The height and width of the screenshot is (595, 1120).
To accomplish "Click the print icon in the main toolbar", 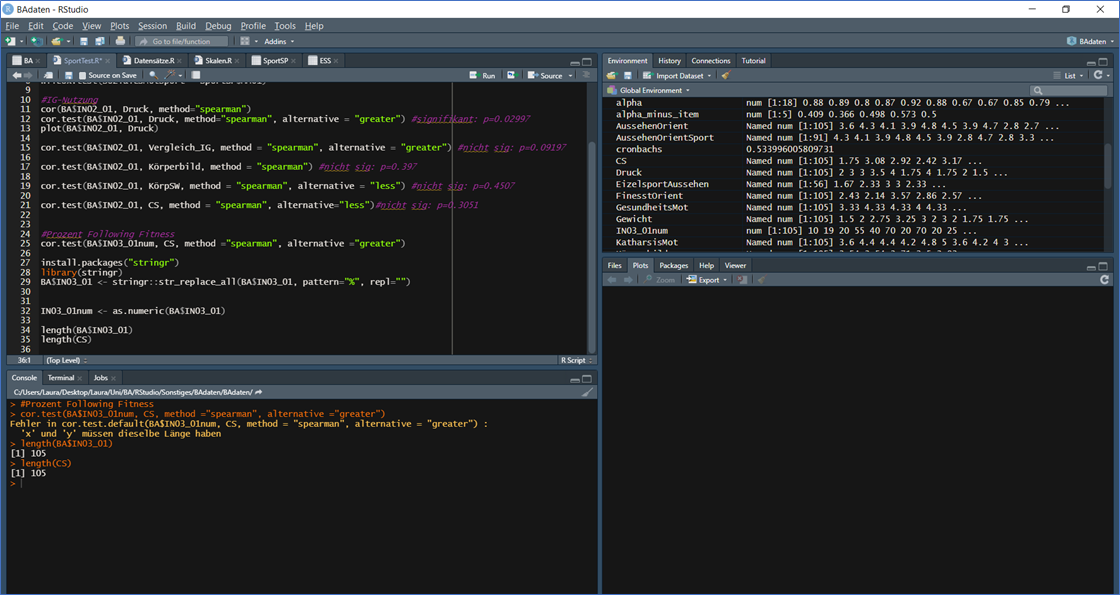I will click(120, 41).
